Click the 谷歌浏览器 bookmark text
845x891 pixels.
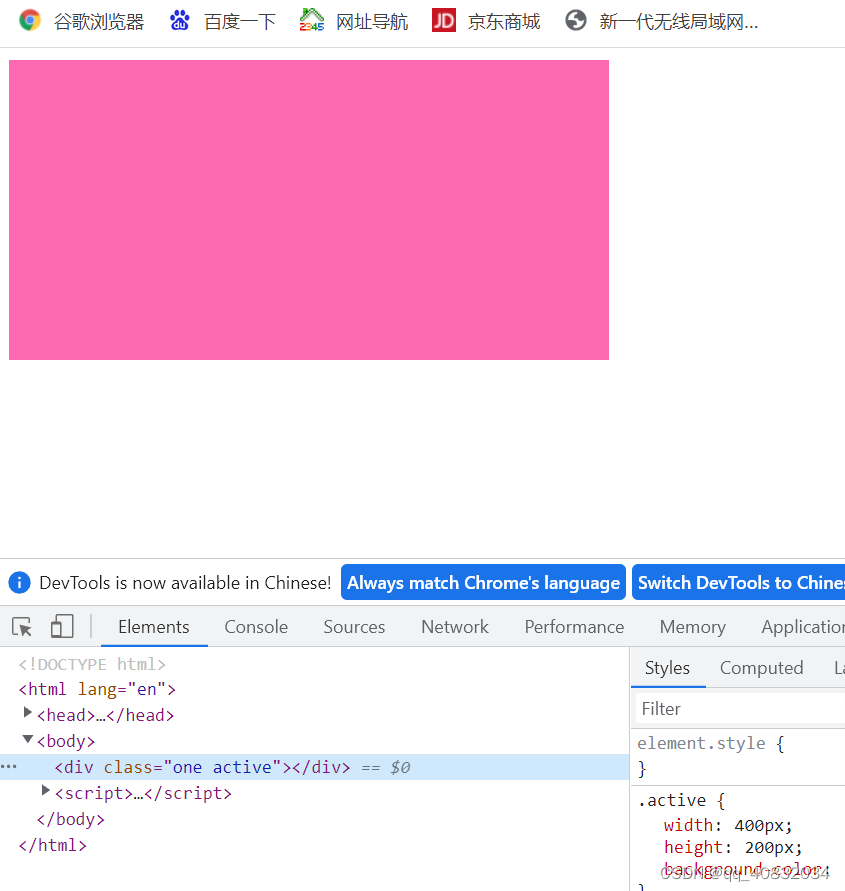(99, 22)
